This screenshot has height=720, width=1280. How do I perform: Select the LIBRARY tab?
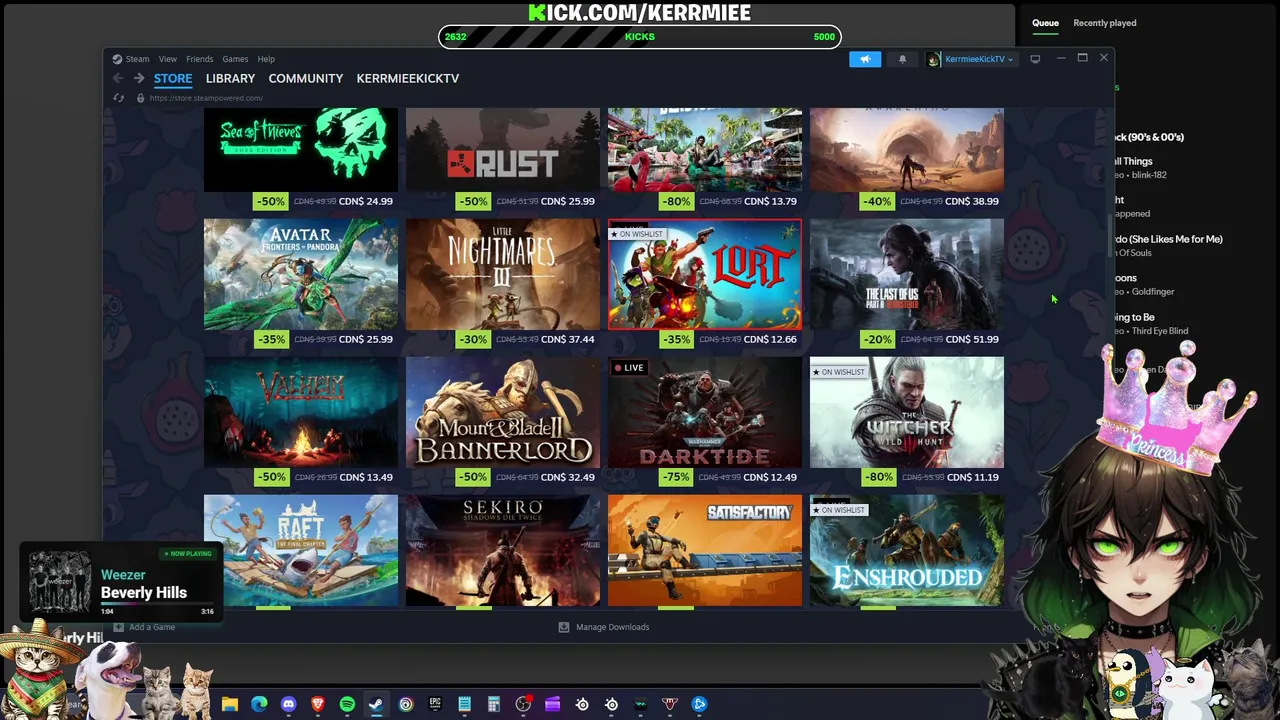230,78
